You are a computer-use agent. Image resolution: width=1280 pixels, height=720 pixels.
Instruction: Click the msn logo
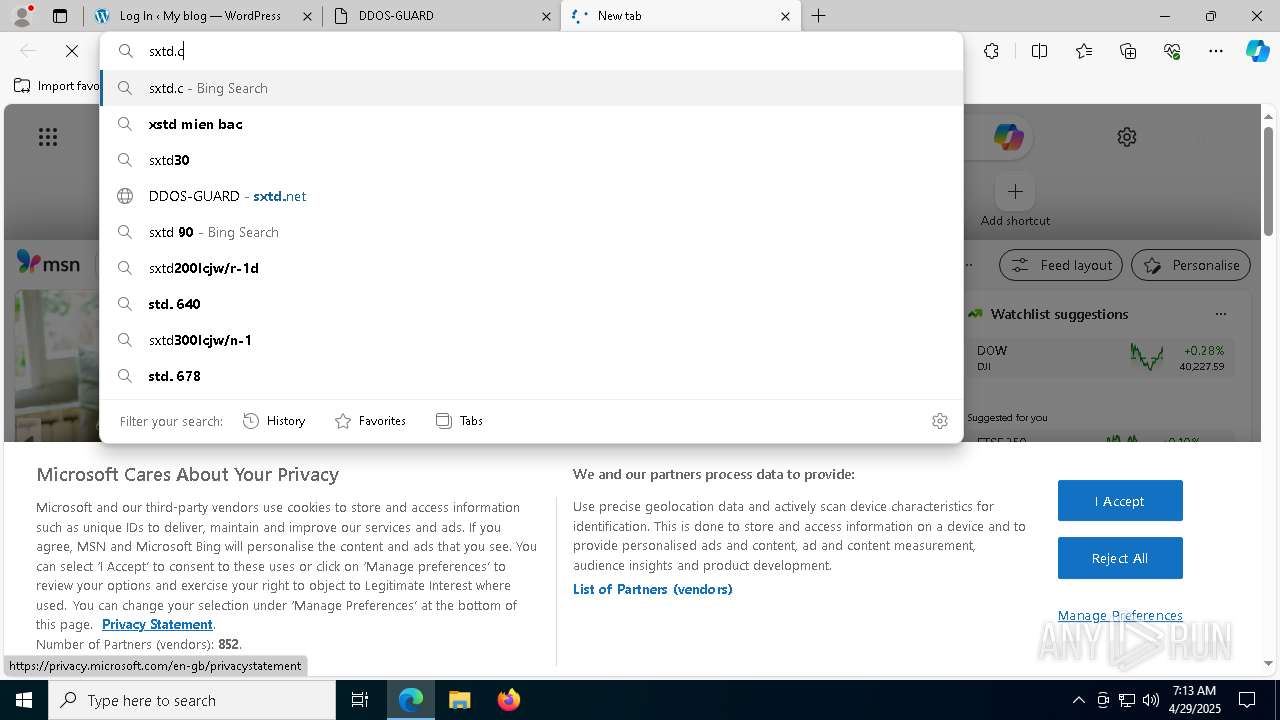click(48, 263)
